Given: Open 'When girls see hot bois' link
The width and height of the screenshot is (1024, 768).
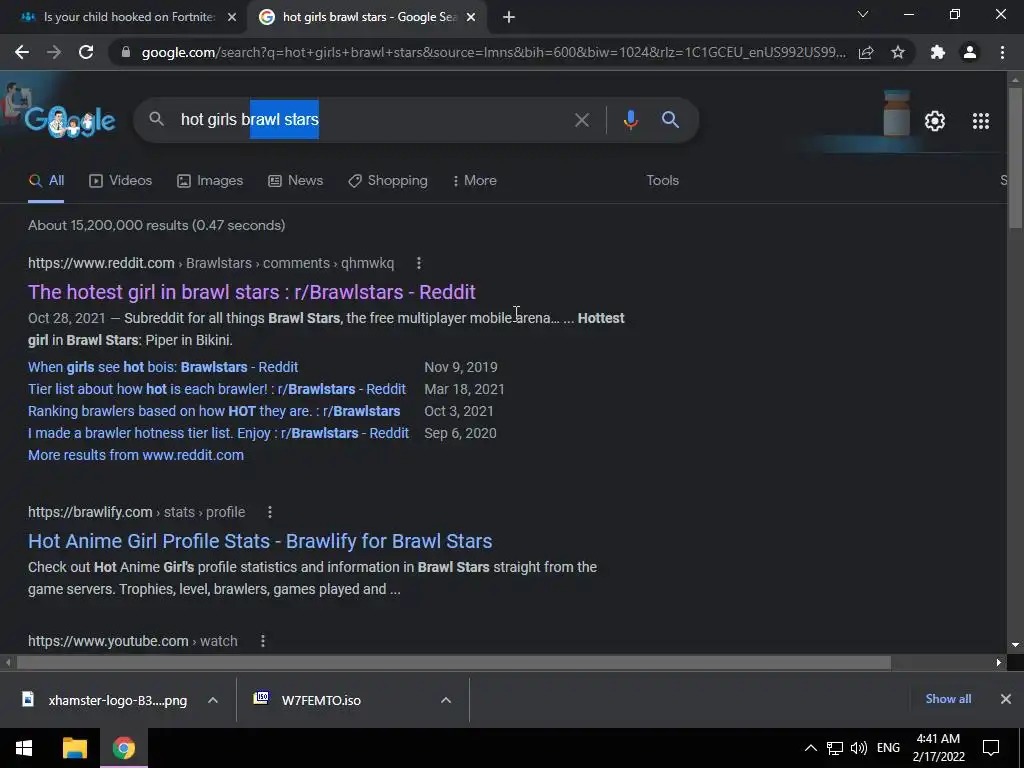Looking at the screenshot, I should [x=163, y=367].
